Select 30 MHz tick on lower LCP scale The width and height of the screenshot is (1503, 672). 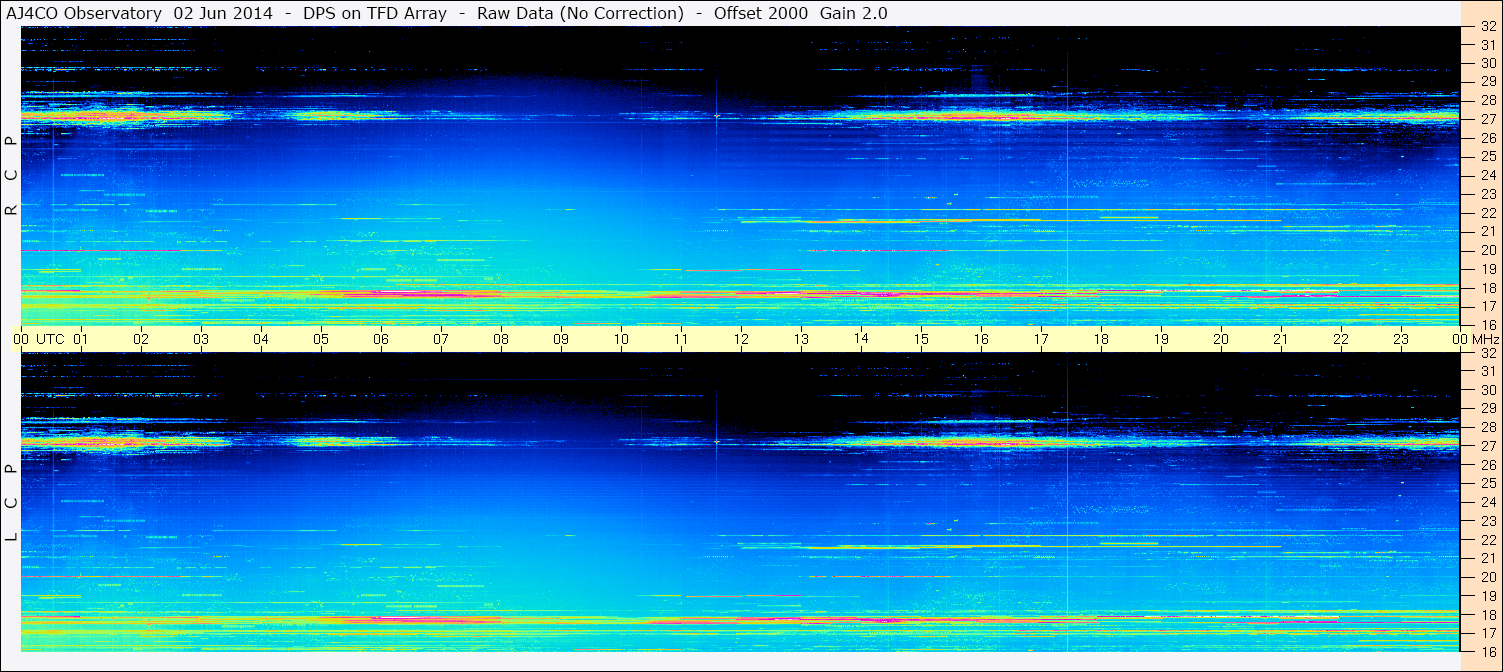tap(1487, 390)
